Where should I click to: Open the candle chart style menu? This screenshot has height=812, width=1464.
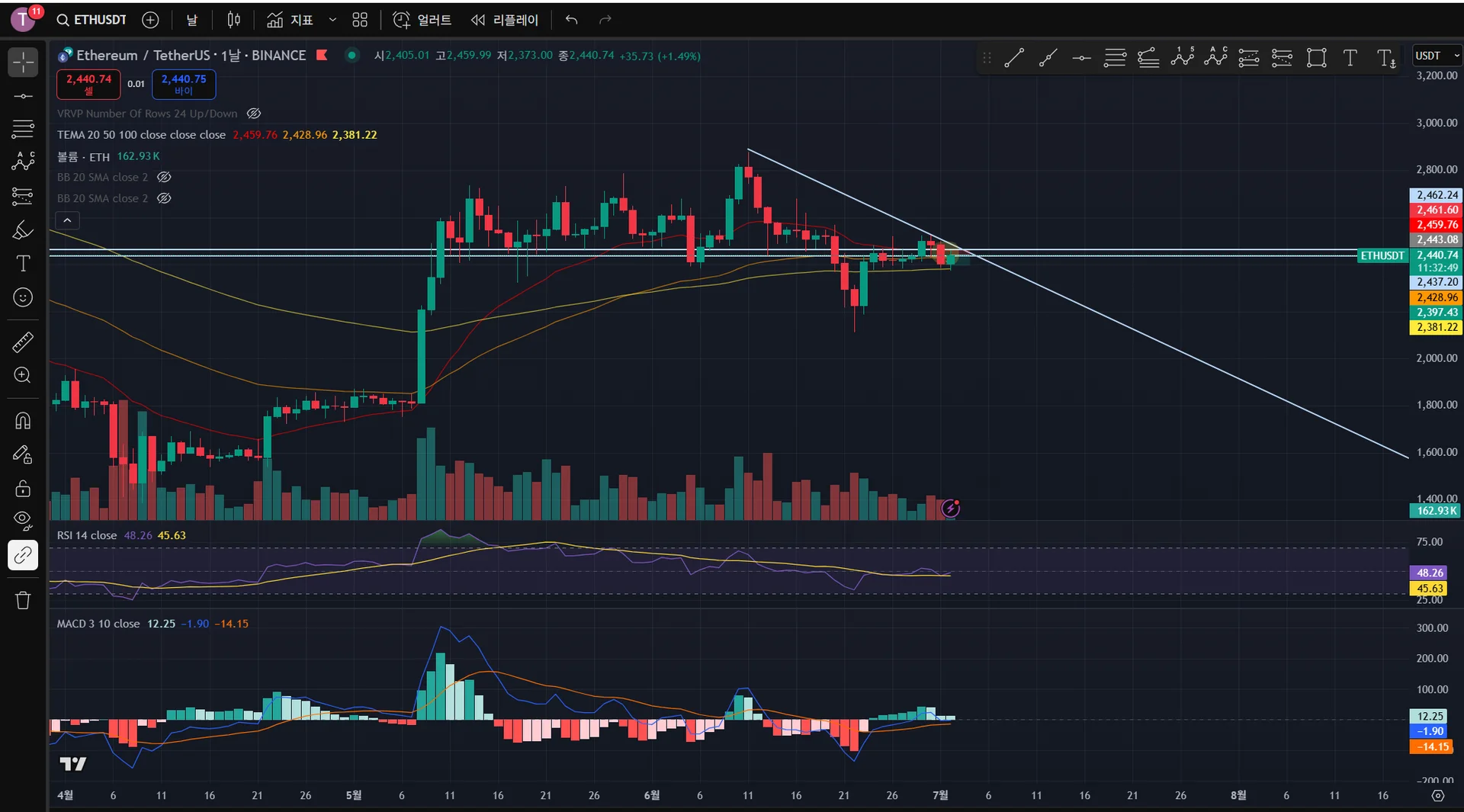tap(234, 20)
